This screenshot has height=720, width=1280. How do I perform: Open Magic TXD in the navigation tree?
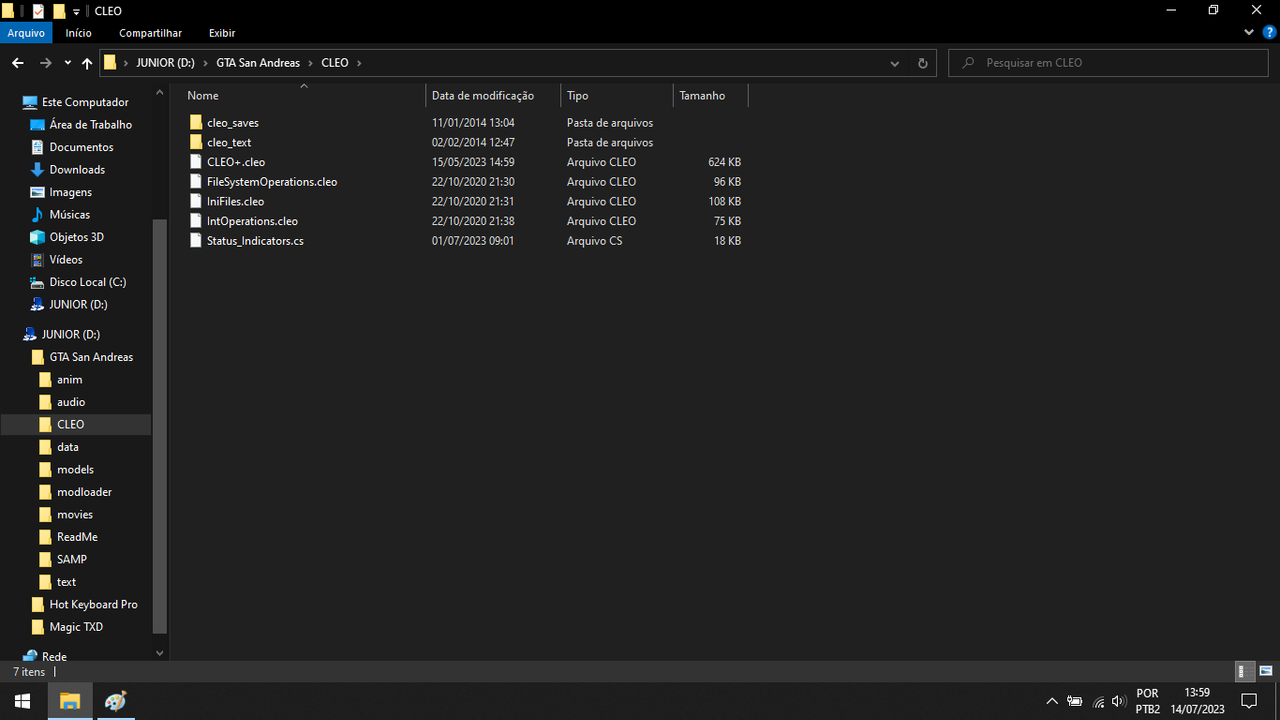[76, 627]
